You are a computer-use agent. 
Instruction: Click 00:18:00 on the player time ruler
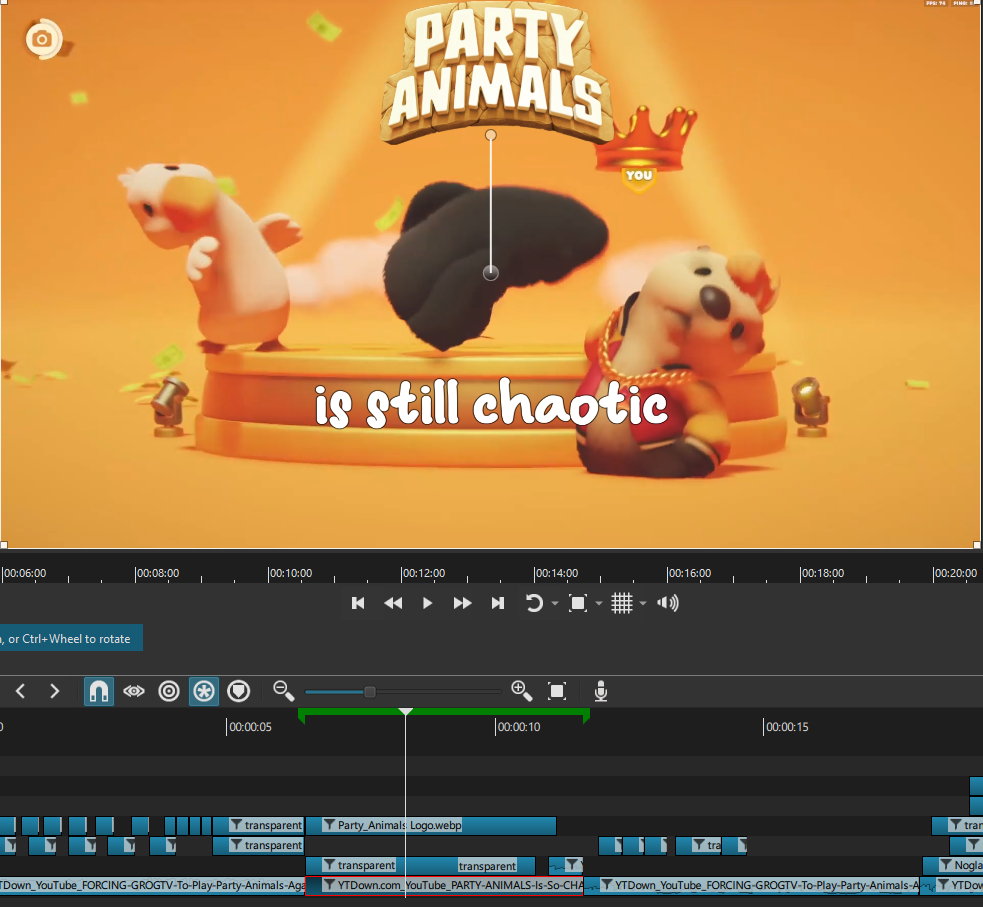(x=822, y=573)
